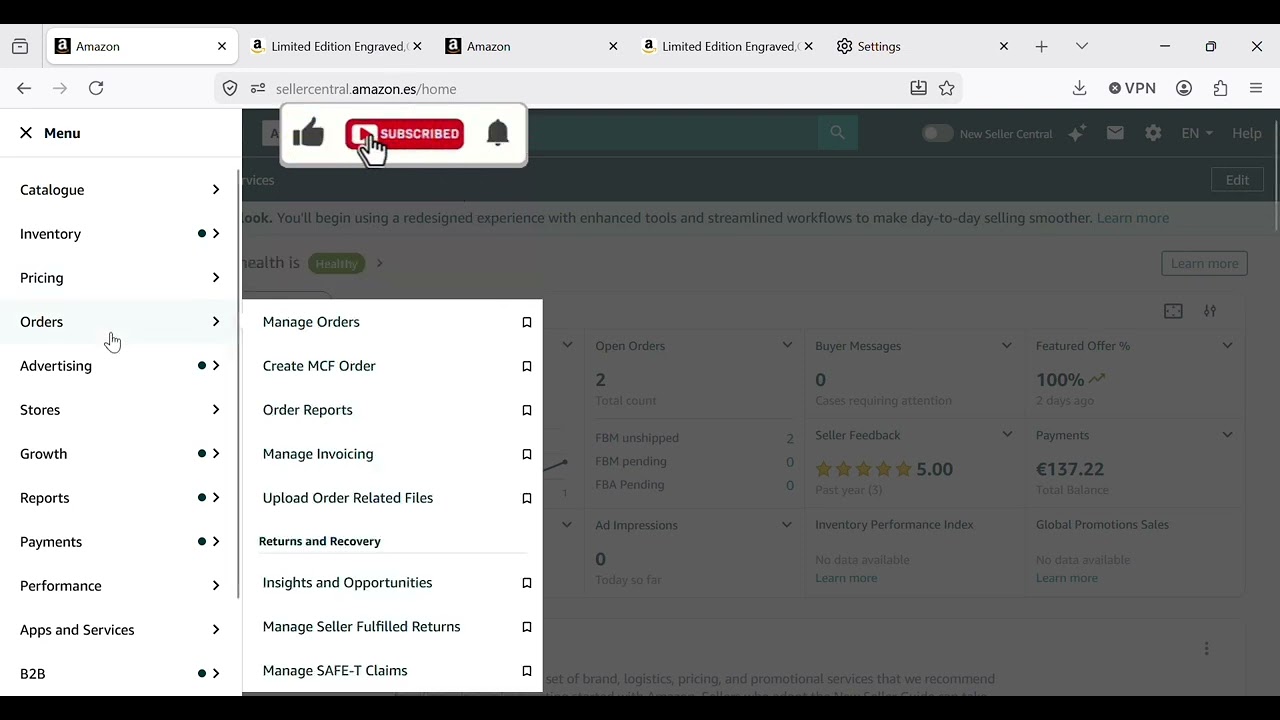This screenshot has height=720, width=1280.
Task: Expand the Reports menu section
Action: 120,498
